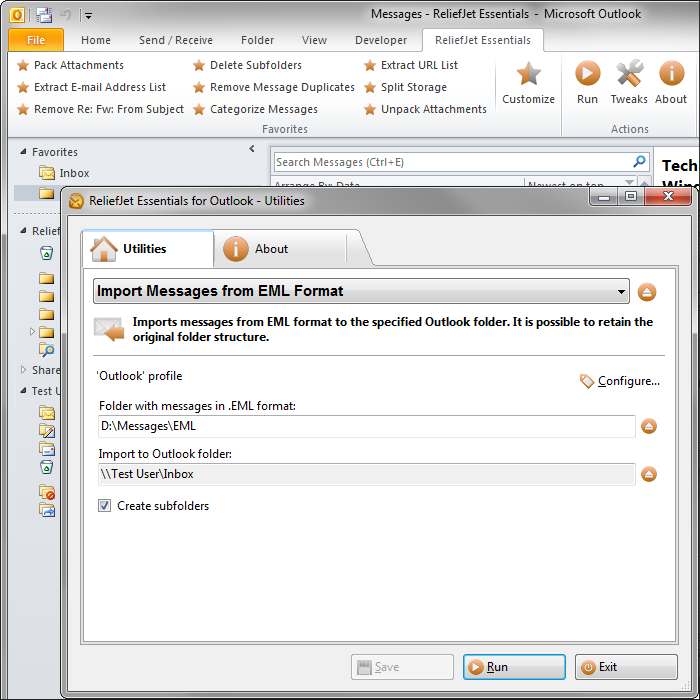Minimize the navigation pane with chevron
Screen dimensions: 700x700
[x=252, y=149]
